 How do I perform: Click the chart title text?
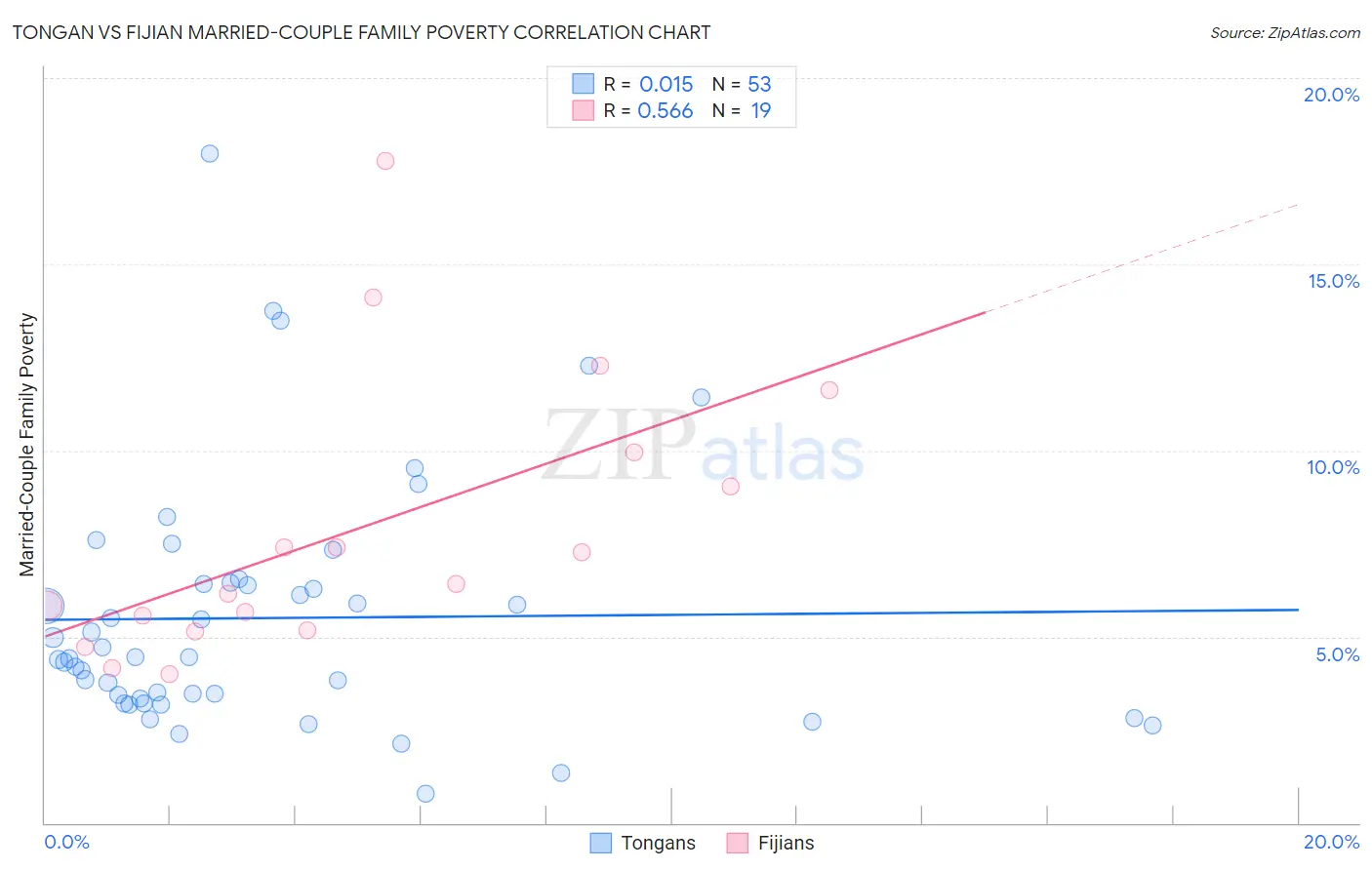click(x=361, y=32)
